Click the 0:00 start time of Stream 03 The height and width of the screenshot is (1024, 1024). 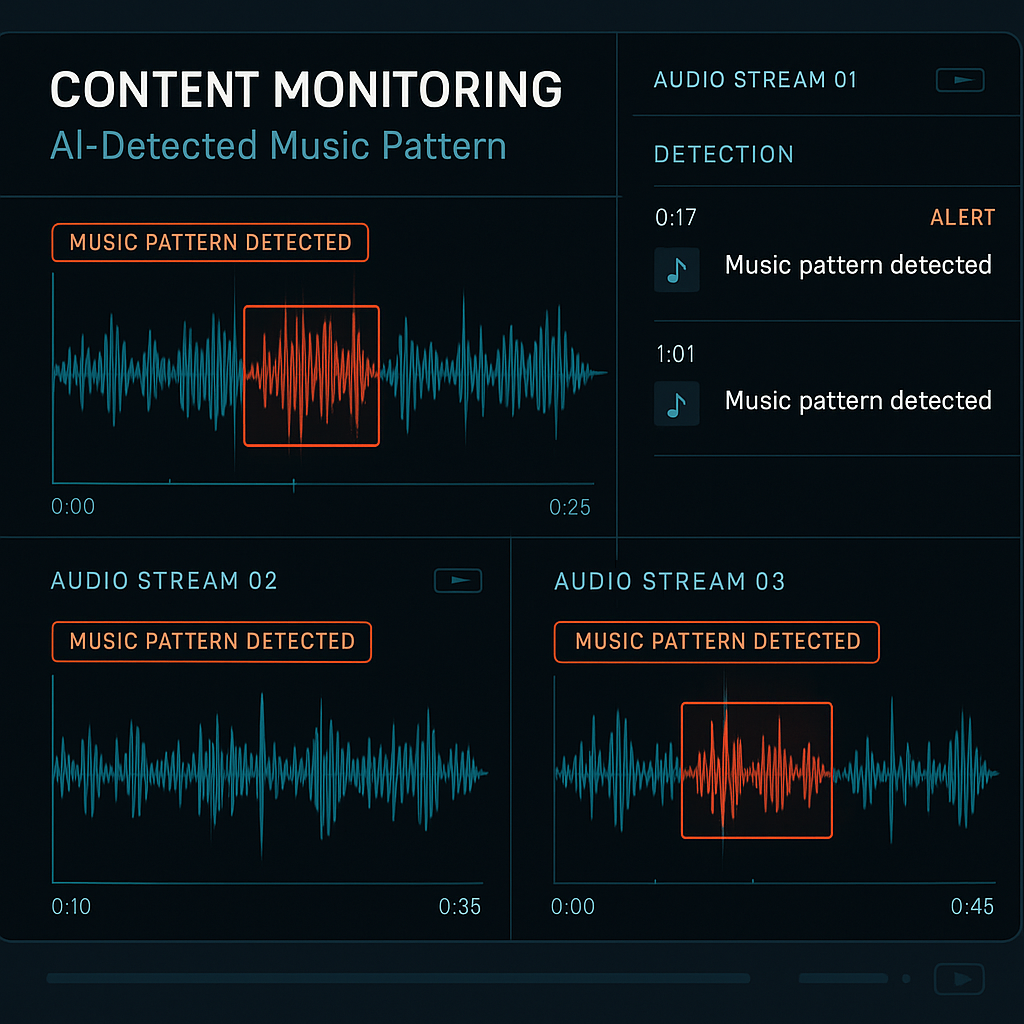pyautogui.click(x=573, y=906)
